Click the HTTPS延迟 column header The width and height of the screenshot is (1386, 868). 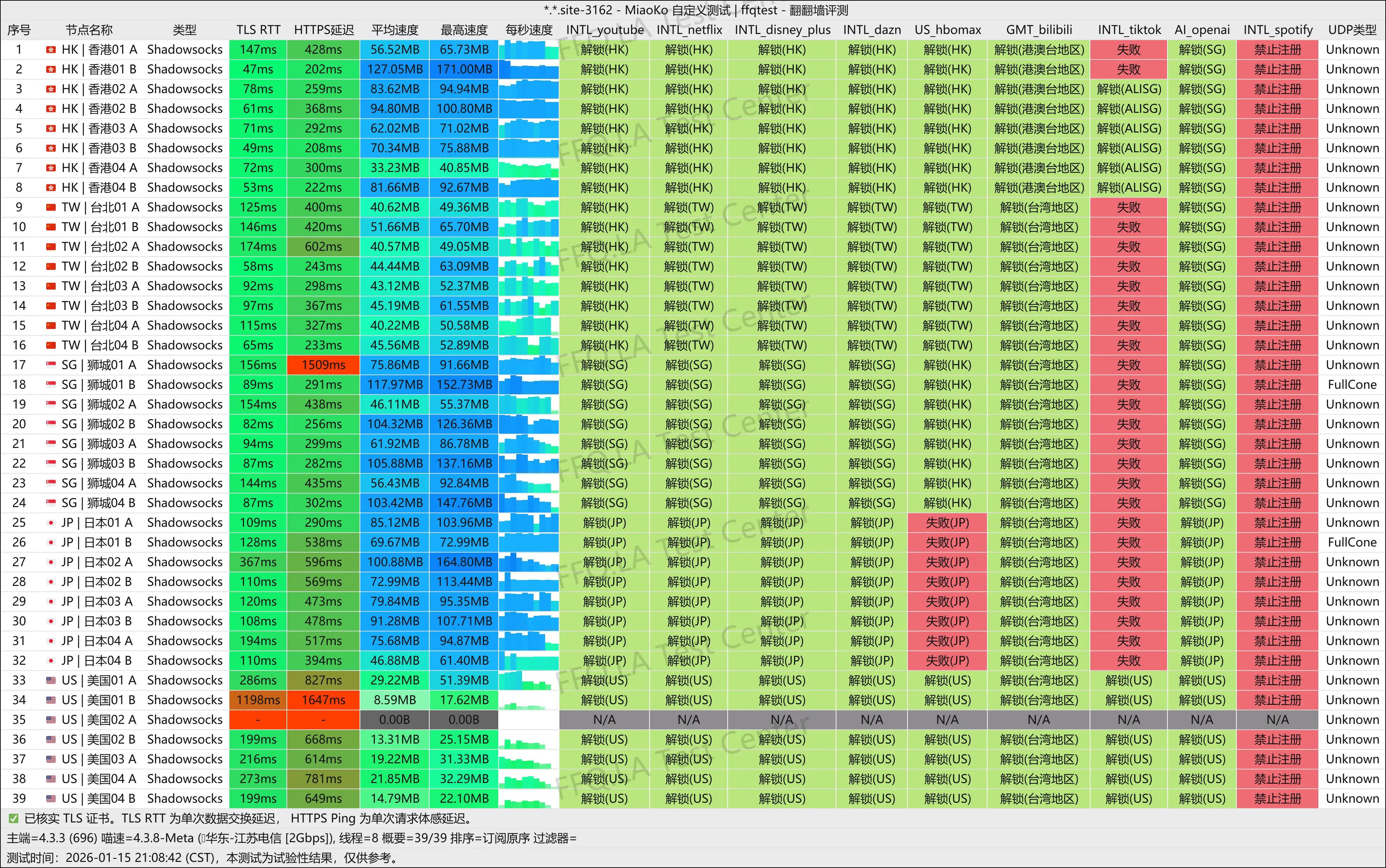[324, 30]
